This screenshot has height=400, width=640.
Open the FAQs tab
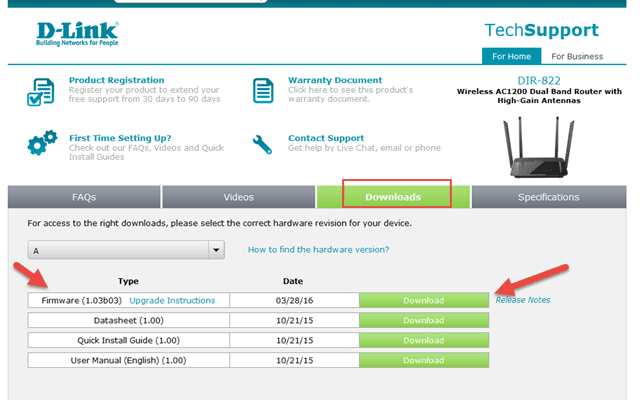(84, 197)
